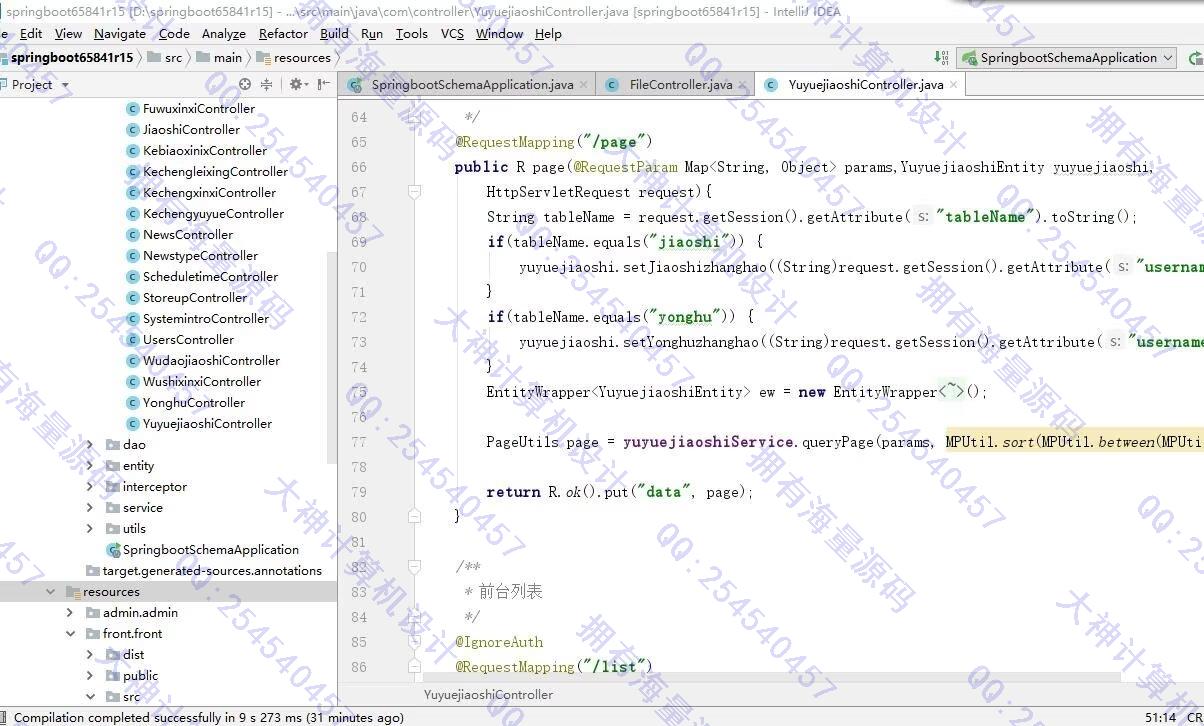This screenshot has width=1204, height=726.
Task: Select YuyuejiaoshiController in the project tree
Action: coord(207,423)
